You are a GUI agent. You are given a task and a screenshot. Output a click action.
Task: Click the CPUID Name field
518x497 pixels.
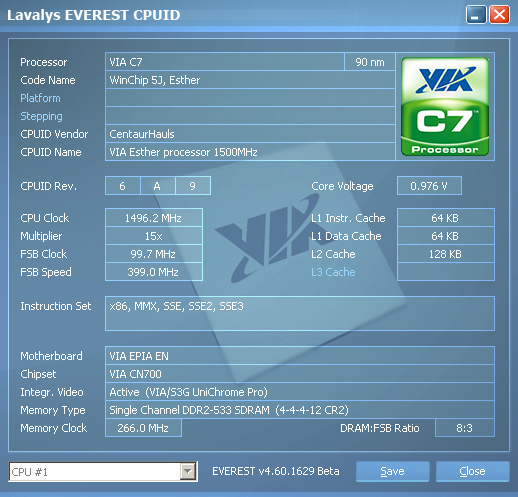[x=250, y=152]
